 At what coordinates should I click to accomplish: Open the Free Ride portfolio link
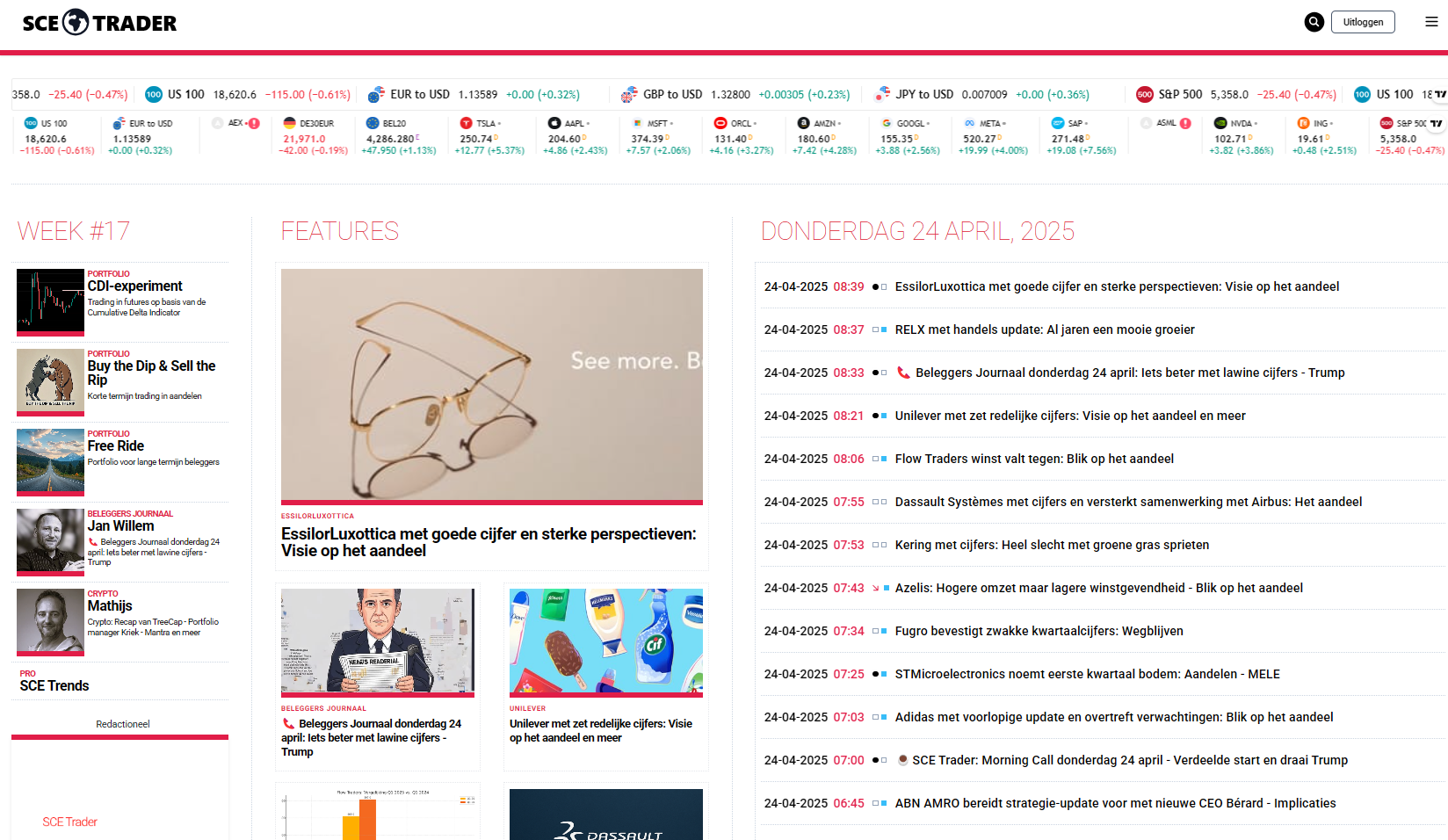point(116,445)
